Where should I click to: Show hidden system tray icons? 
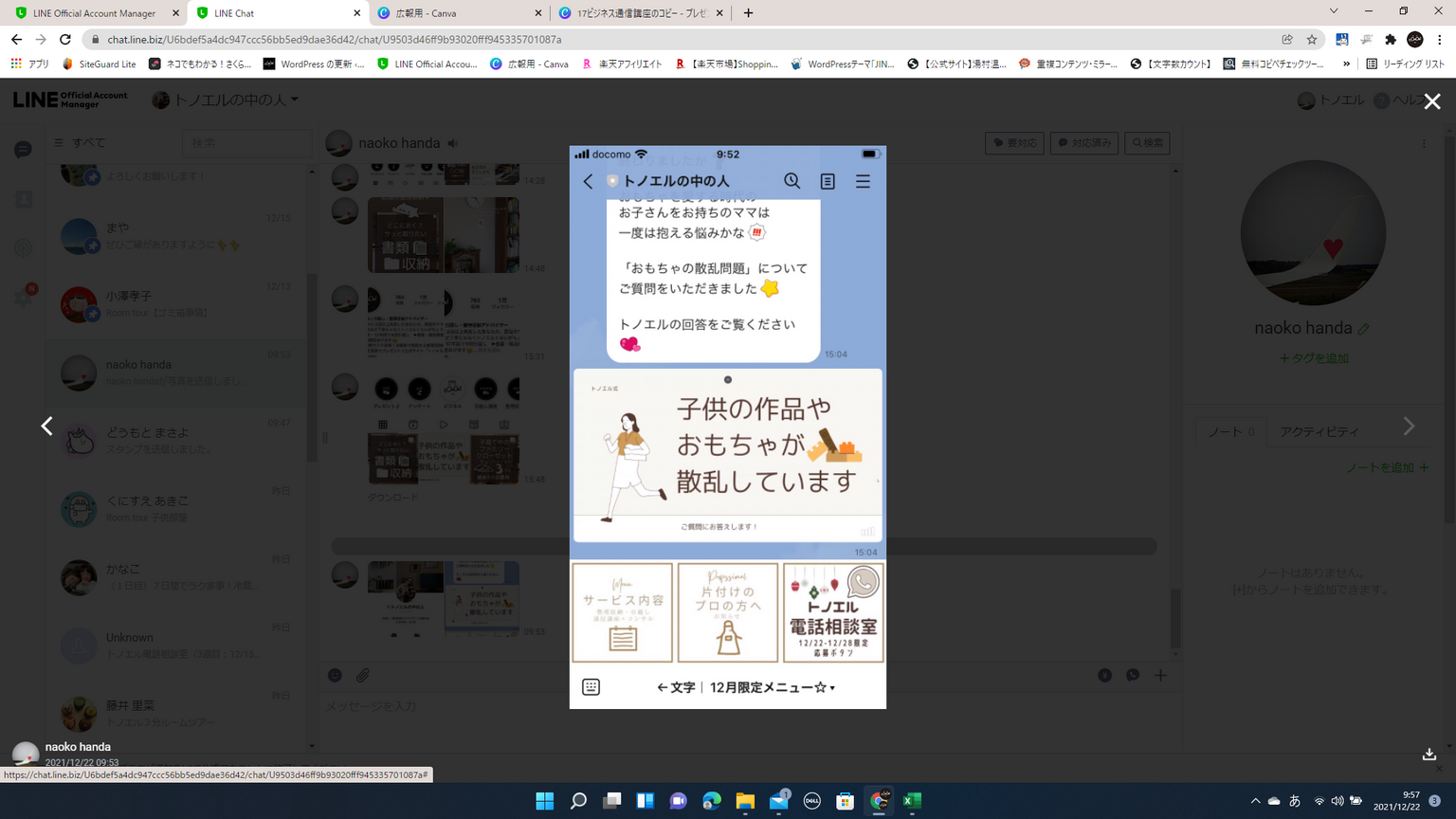click(1255, 801)
